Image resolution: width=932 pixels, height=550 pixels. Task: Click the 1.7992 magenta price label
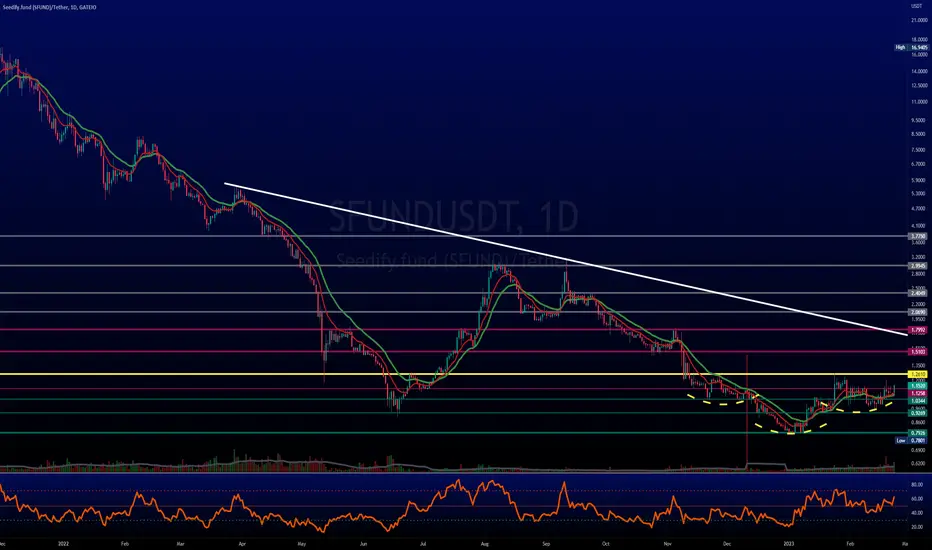coord(918,329)
